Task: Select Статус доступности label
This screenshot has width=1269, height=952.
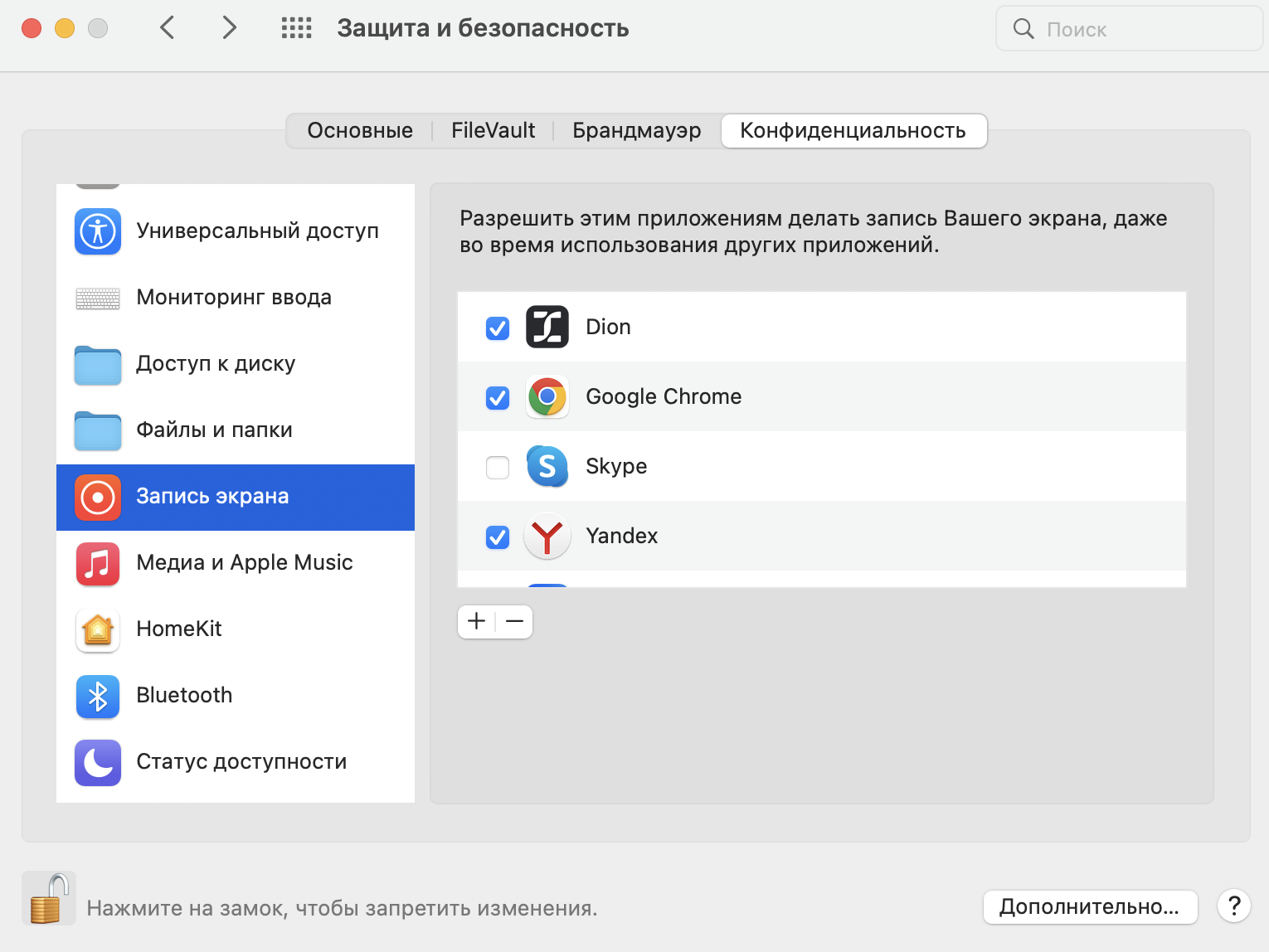Action: click(x=241, y=761)
